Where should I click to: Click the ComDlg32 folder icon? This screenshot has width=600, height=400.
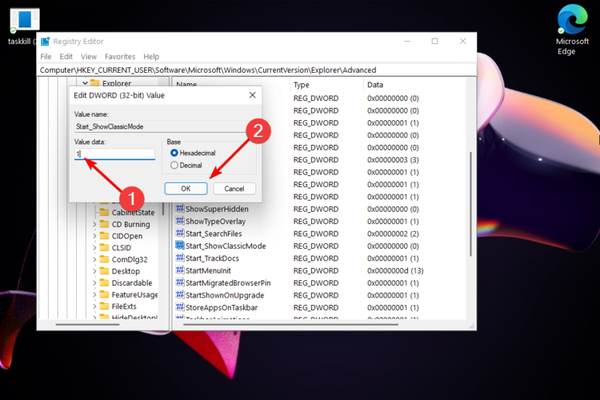click(104, 259)
